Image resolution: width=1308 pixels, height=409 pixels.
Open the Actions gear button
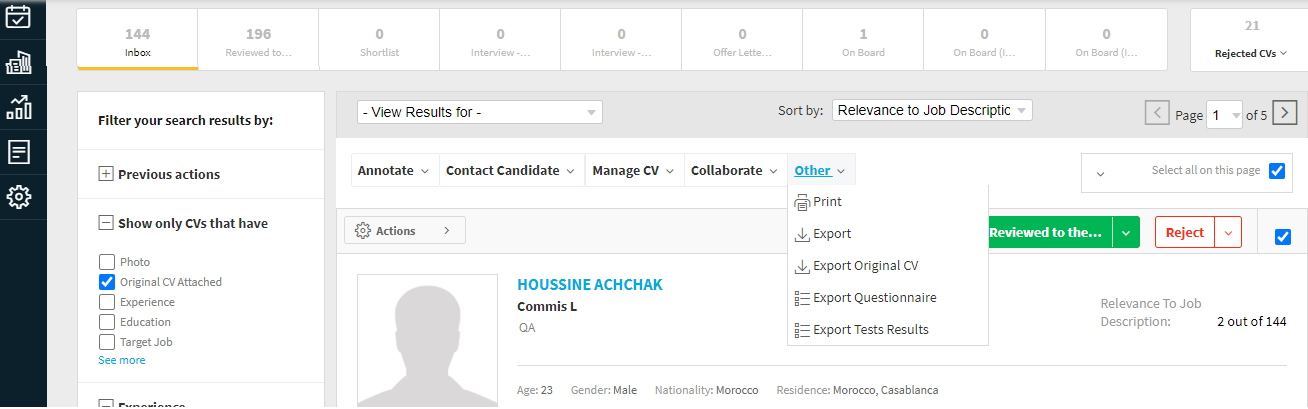click(404, 231)
